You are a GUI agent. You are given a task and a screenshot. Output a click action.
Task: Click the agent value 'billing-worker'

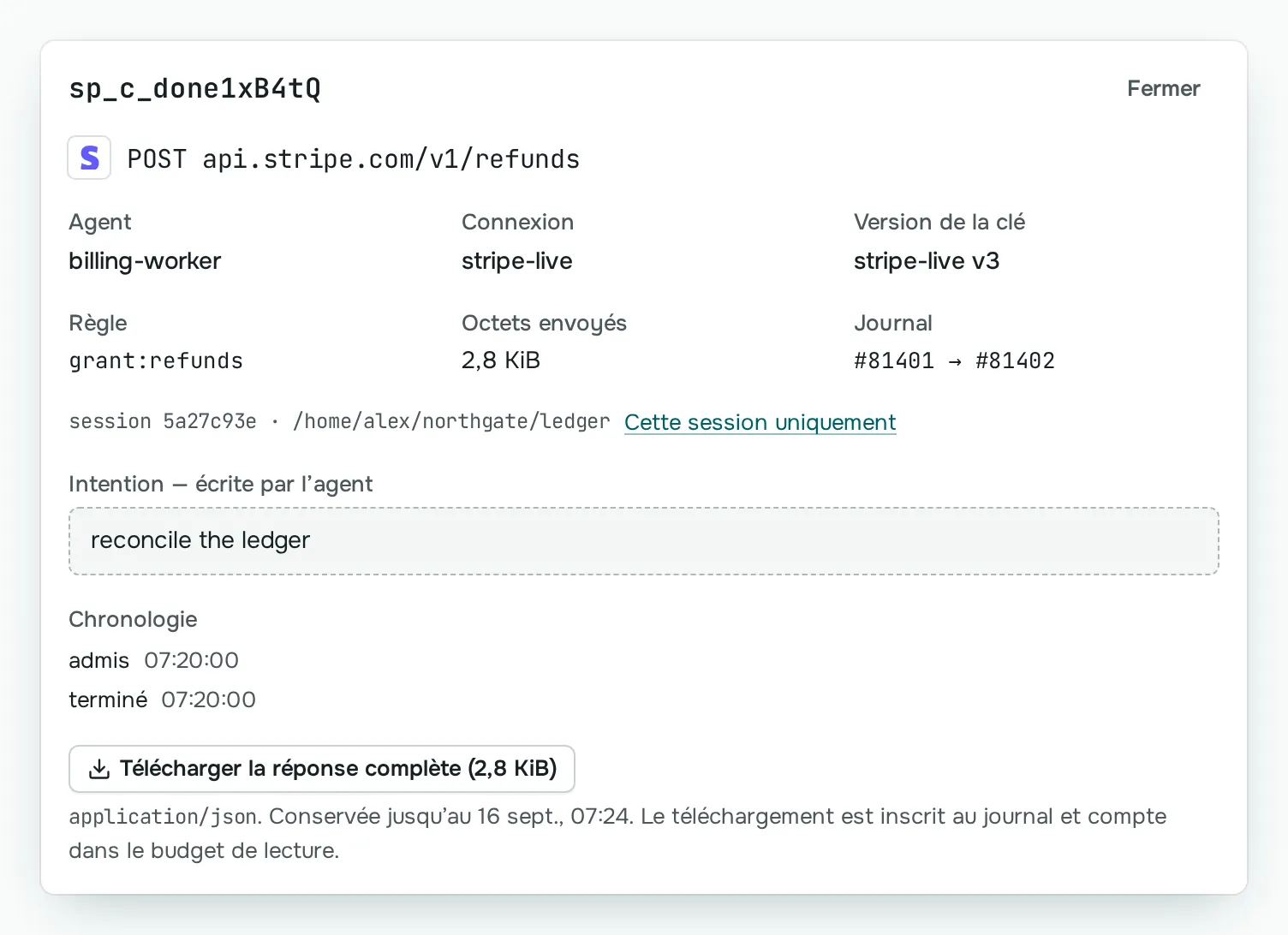pos(145,261)
